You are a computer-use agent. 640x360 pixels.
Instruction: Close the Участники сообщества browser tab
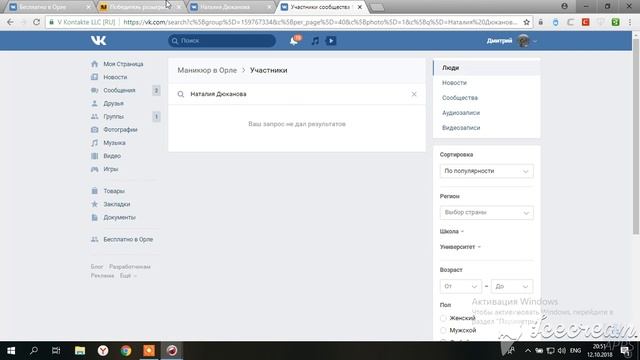click(360, 7)
